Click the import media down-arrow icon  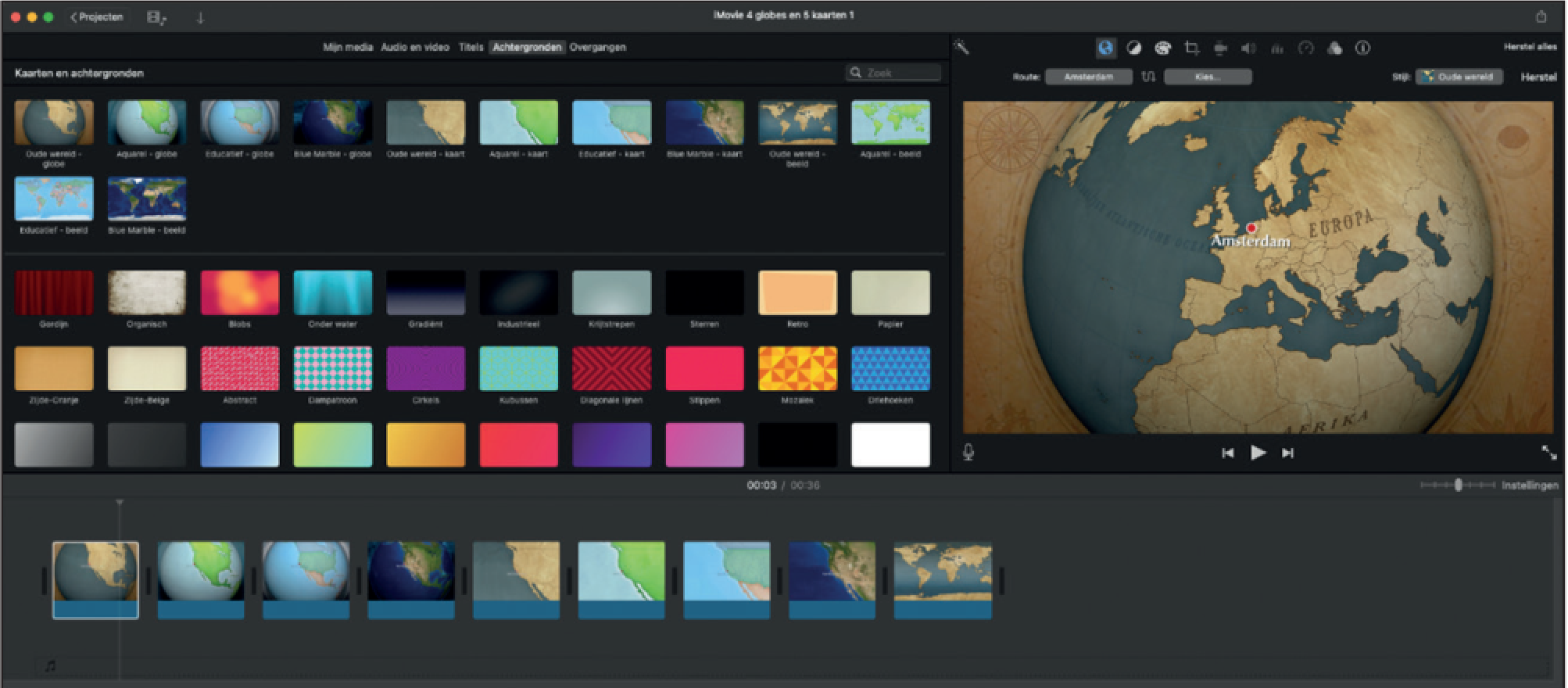pyautogui.click(x=200, y=17)
